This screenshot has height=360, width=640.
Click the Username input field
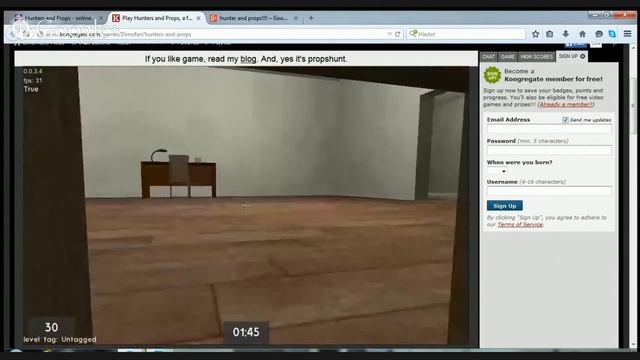coord(549,191)
